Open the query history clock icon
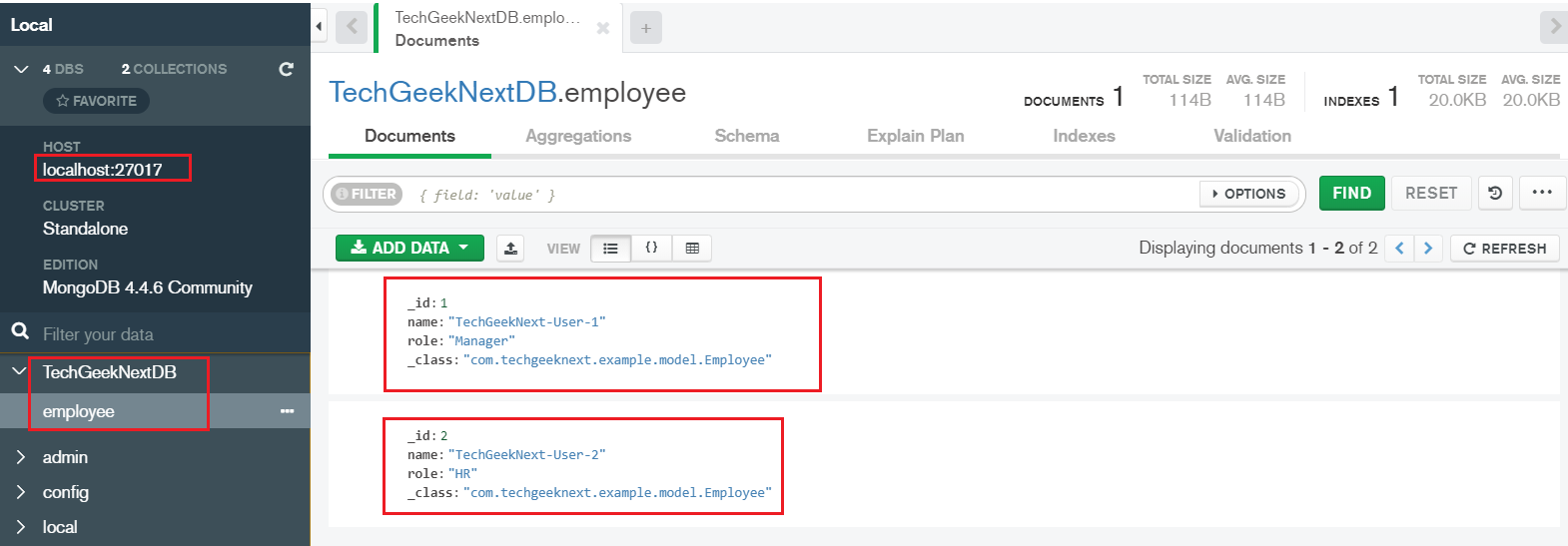The width and height of the screenshot is (1568, 546). coord(1495,193)
